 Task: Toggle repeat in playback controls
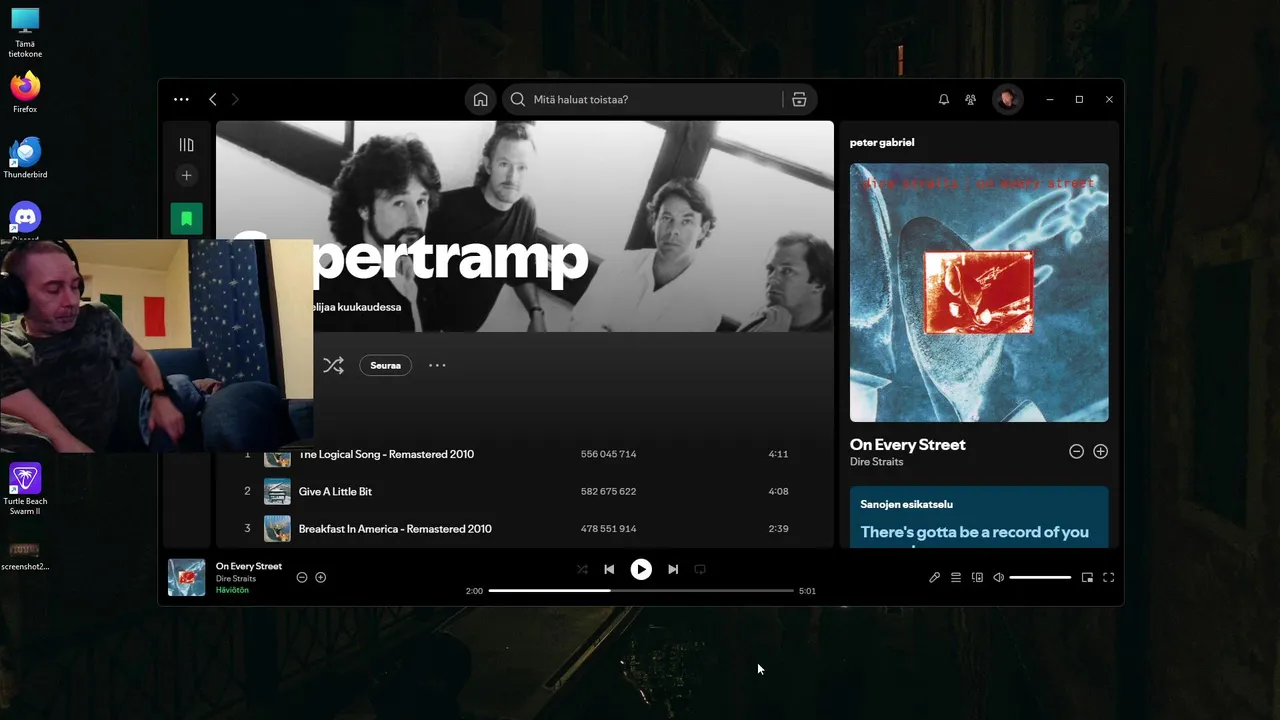coord(700,569)
